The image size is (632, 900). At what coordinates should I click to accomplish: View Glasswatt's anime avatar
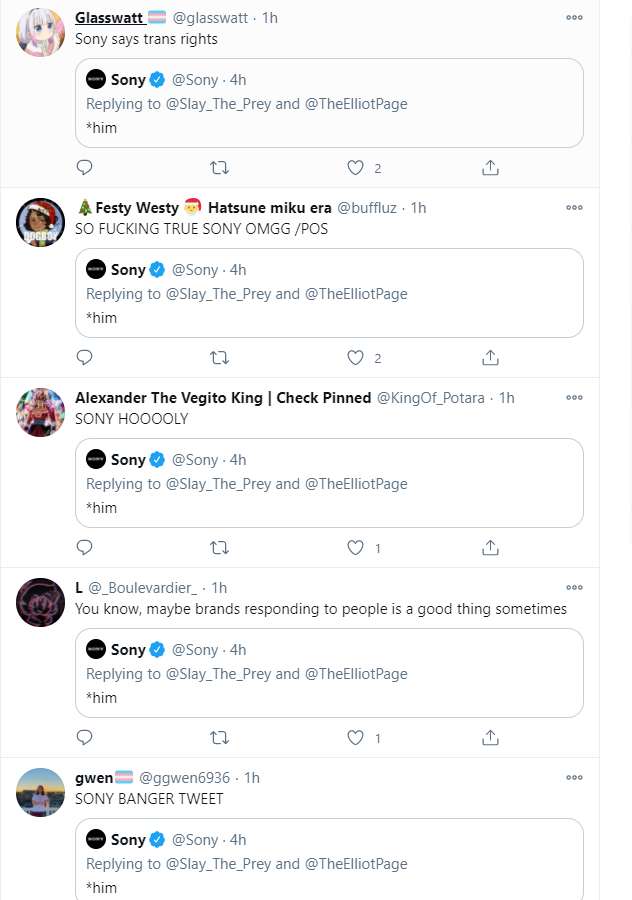coord(40,33)
